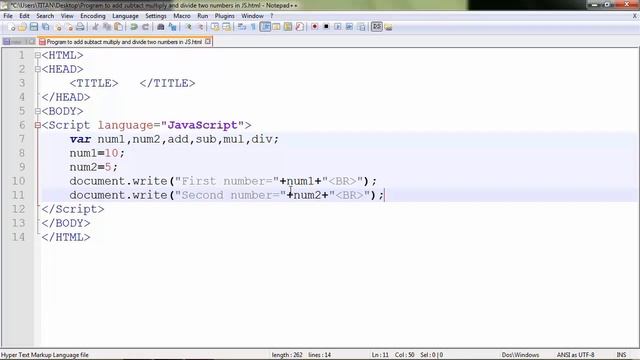
Task: Open the Document map toolbar icon
Action: (288, 27)
